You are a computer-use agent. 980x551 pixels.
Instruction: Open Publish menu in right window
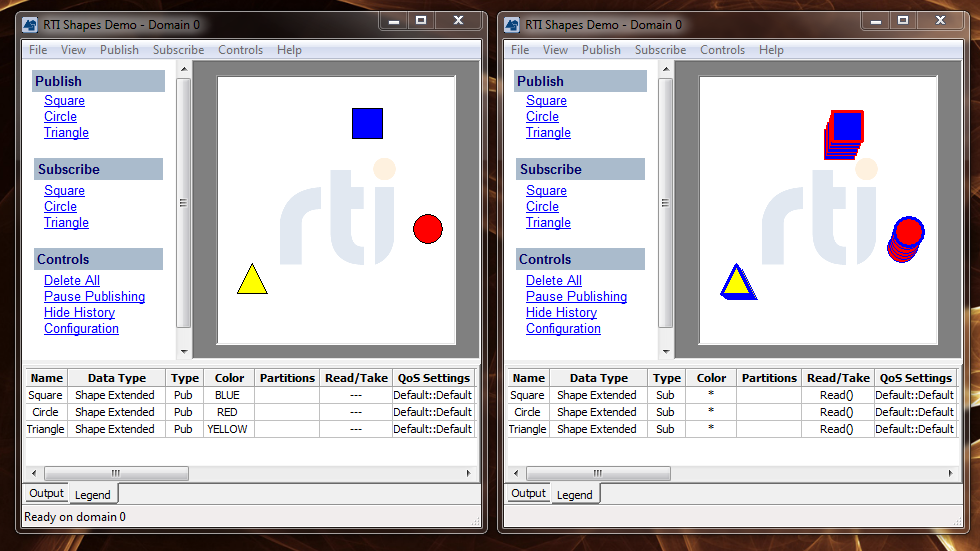tap(601, 50)
